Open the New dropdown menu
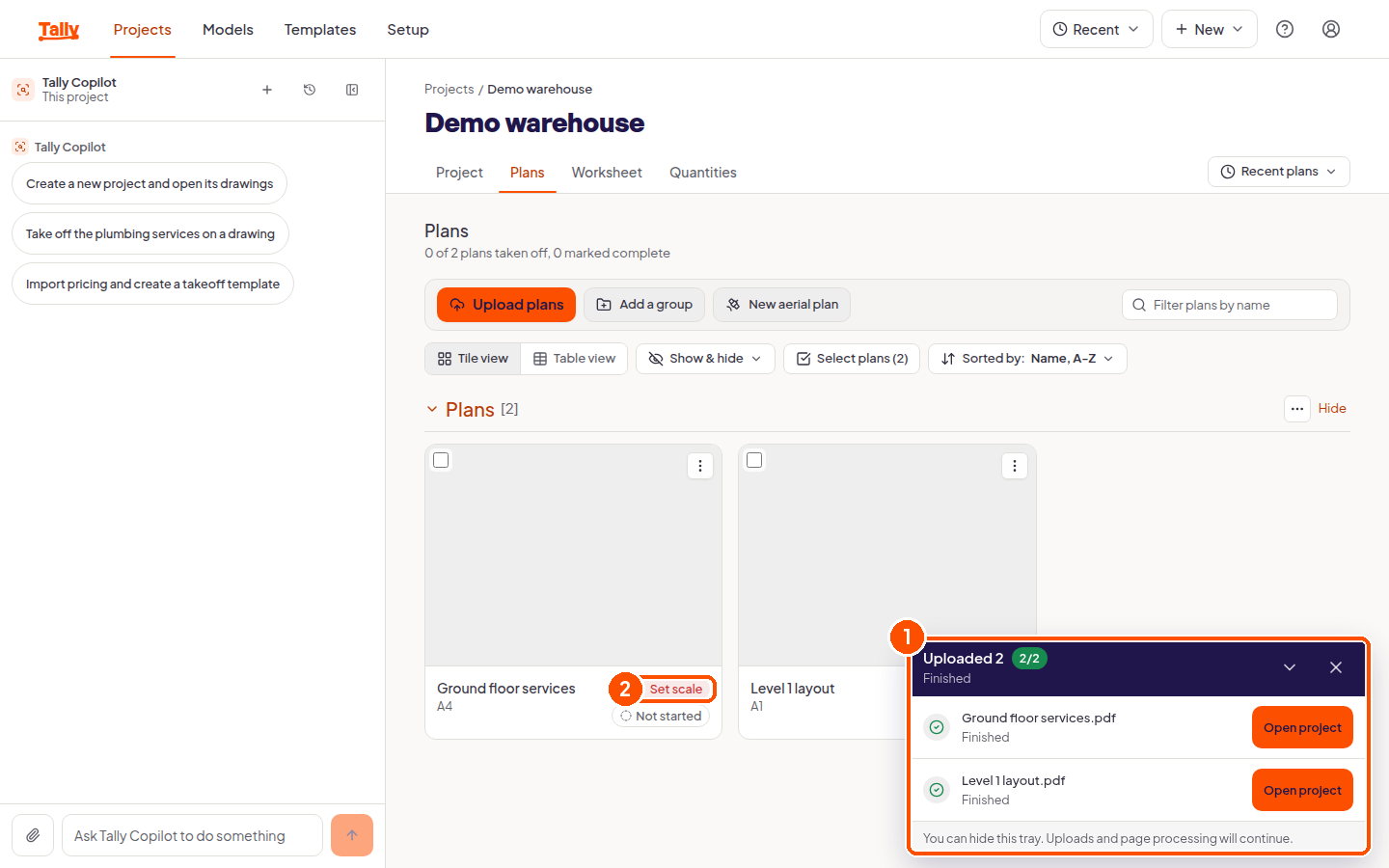 [1210, 29]
